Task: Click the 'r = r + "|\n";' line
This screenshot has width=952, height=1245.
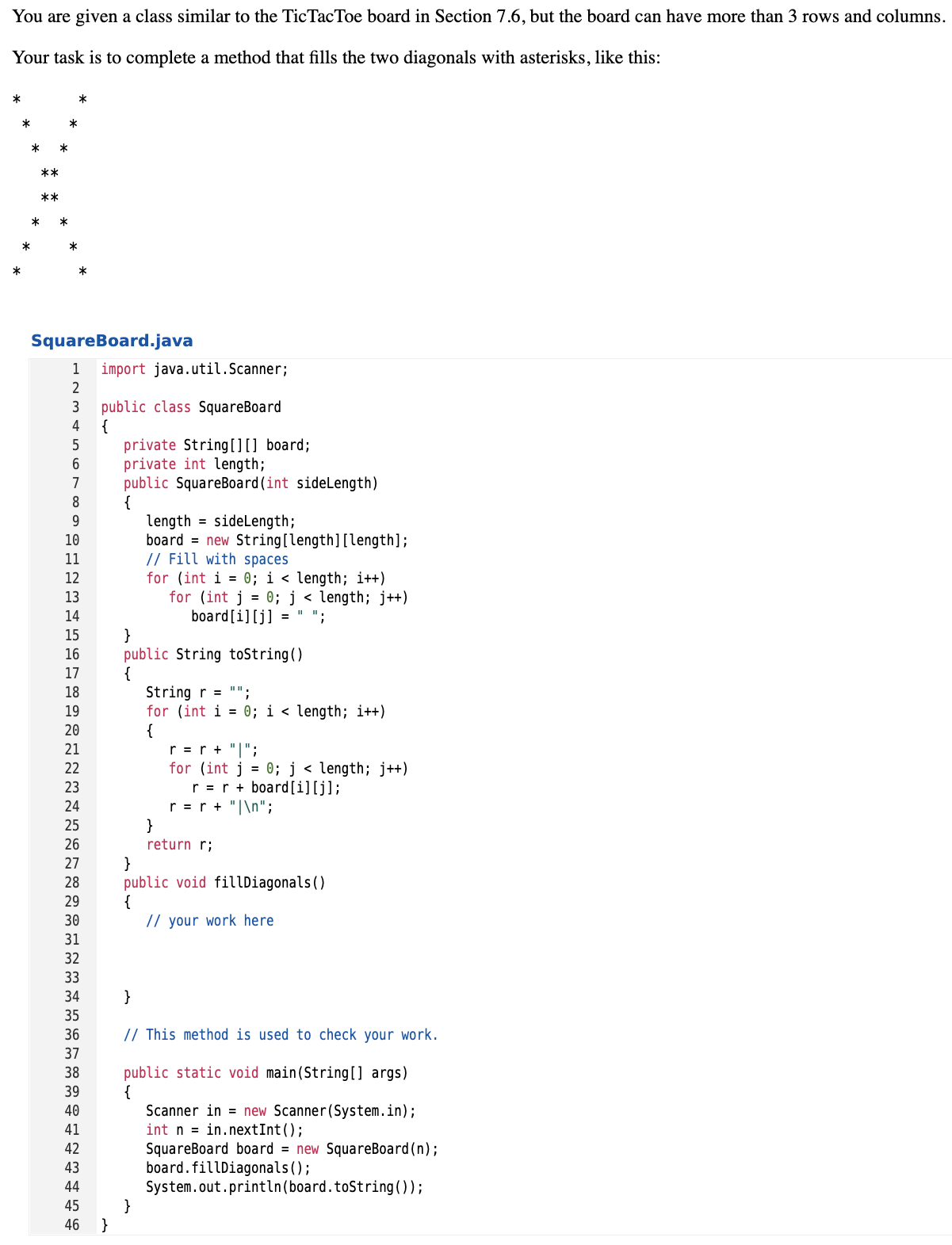Action: click(x=221, y=807)
